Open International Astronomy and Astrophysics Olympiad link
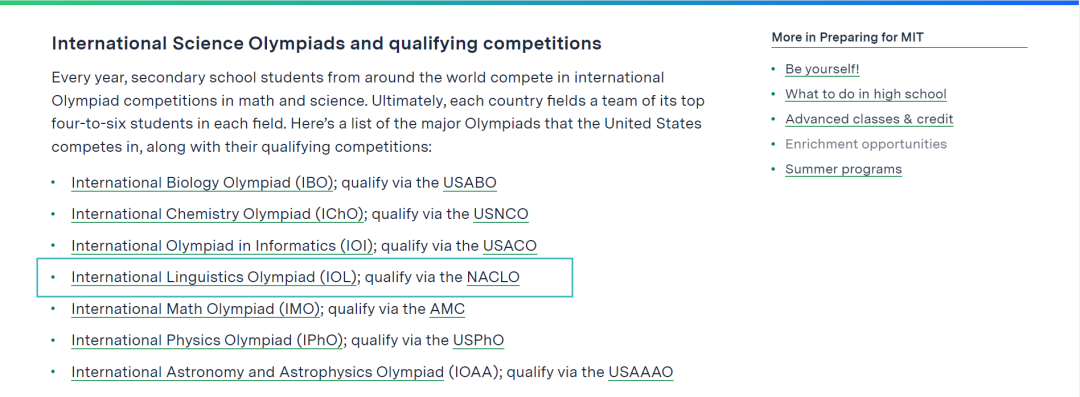Viewport: 1080px width, 397px height. (x=258, y=372)
